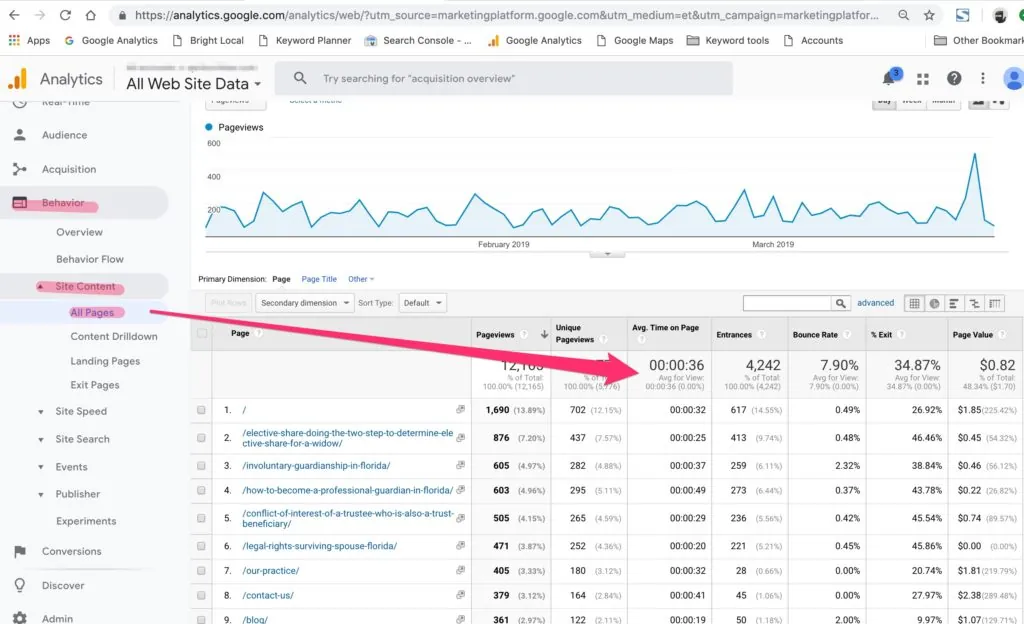Switch table to pie chart view
Viewport: 1024px width, 624px height.
934,303
